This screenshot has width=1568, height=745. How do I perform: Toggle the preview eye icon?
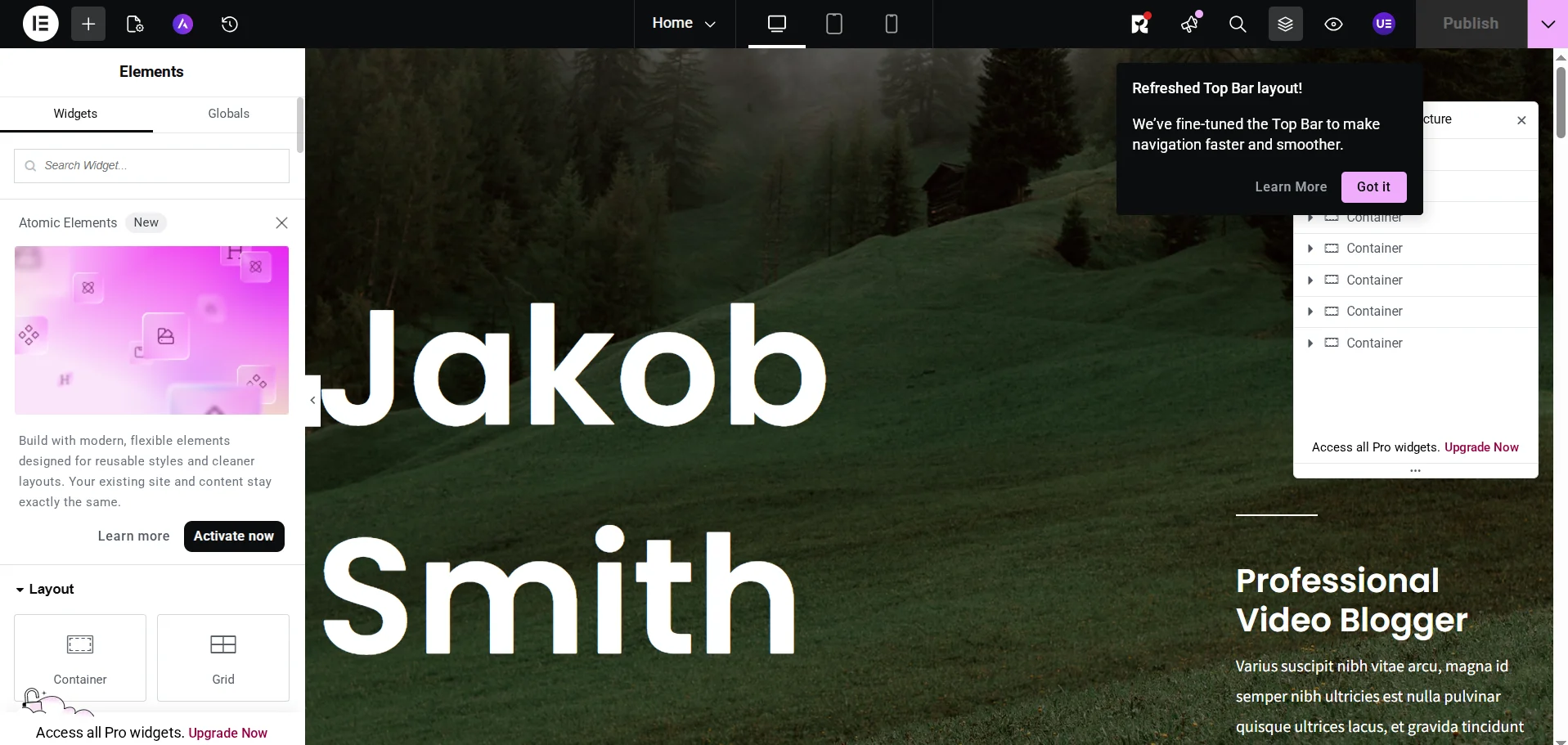[x=1333, y=24]
